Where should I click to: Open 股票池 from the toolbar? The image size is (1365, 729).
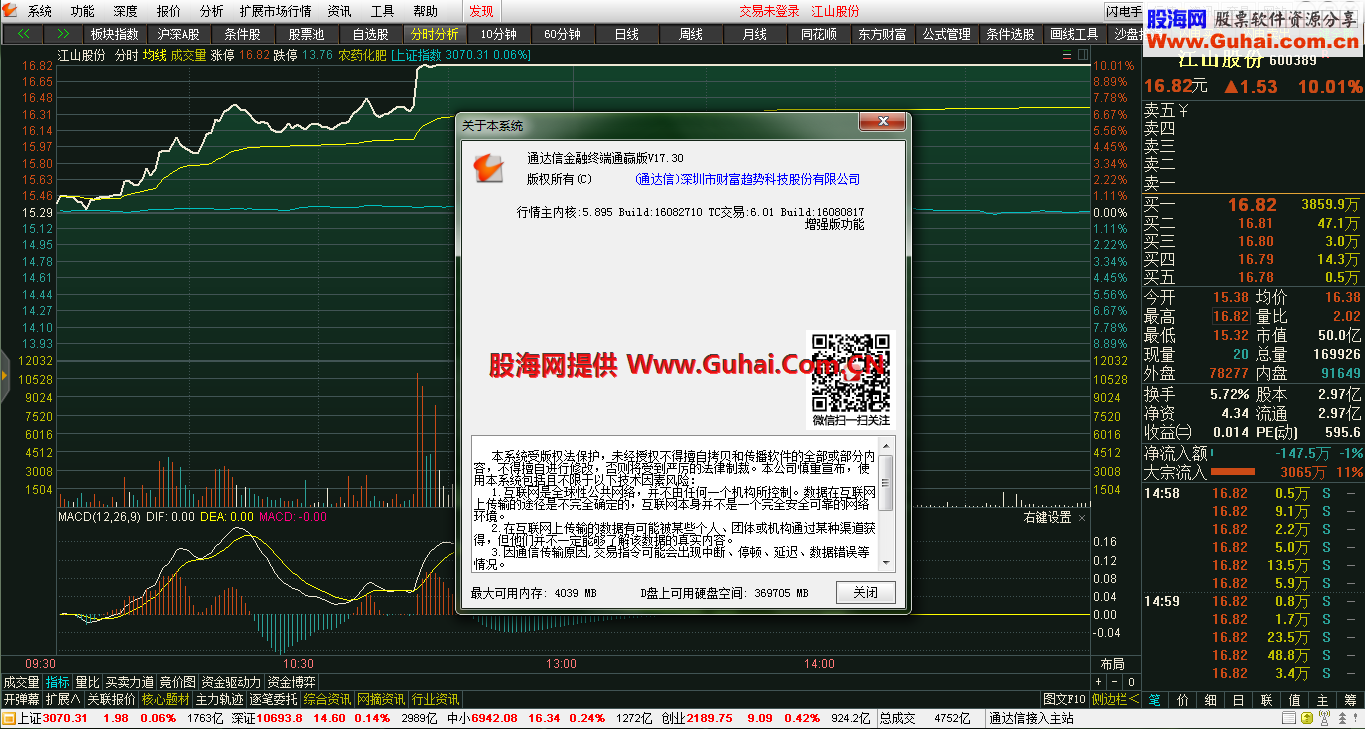pos(306,34)
